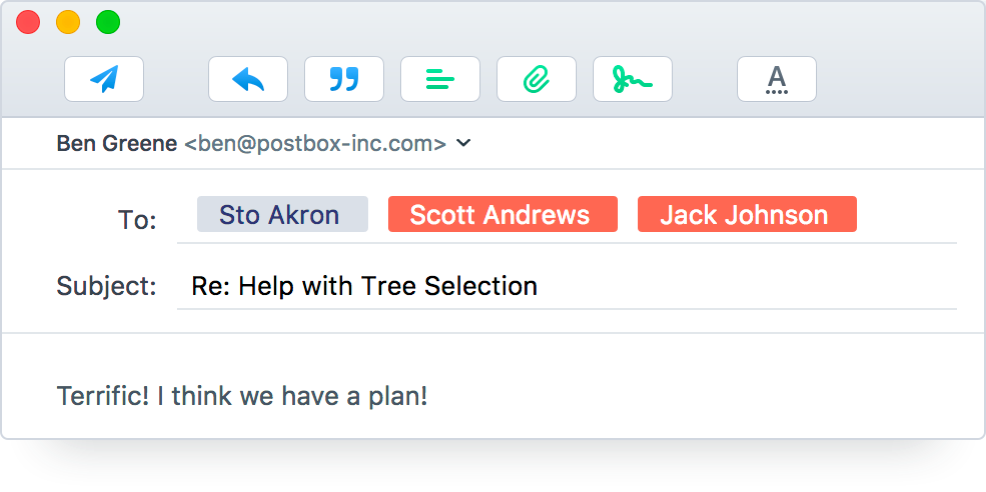Image resolution: width=986 pixels, height=492 pixels.
Task: Attach a file with paperclip icon
Action: pyautogui.click(x=536, y=79)
